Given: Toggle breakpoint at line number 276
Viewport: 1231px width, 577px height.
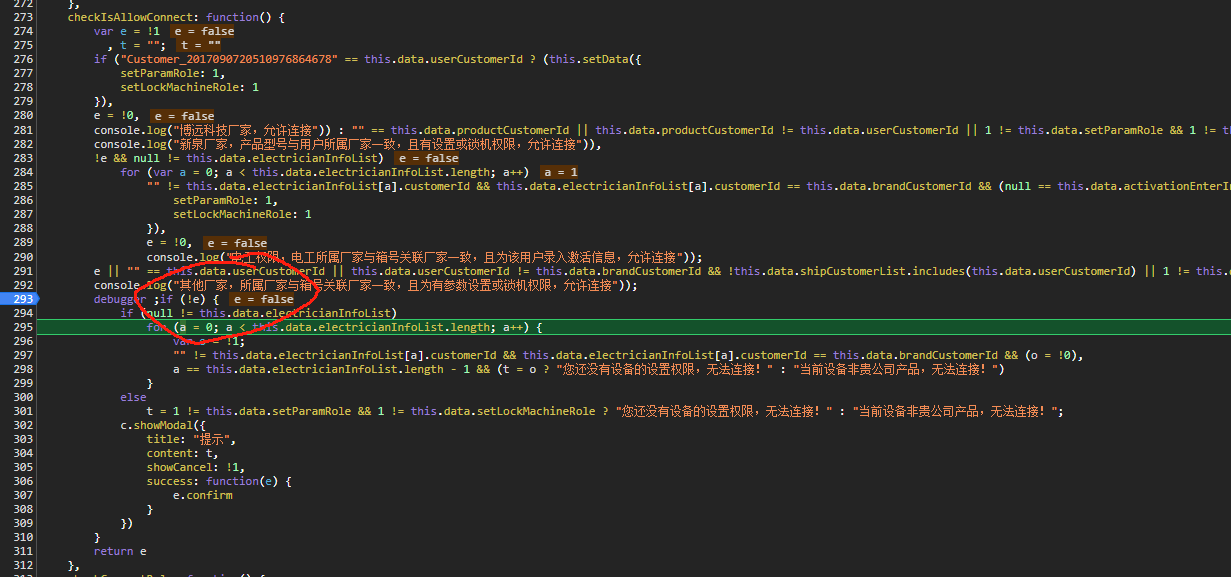Looking at the screenshot, I should click(22, 60).
